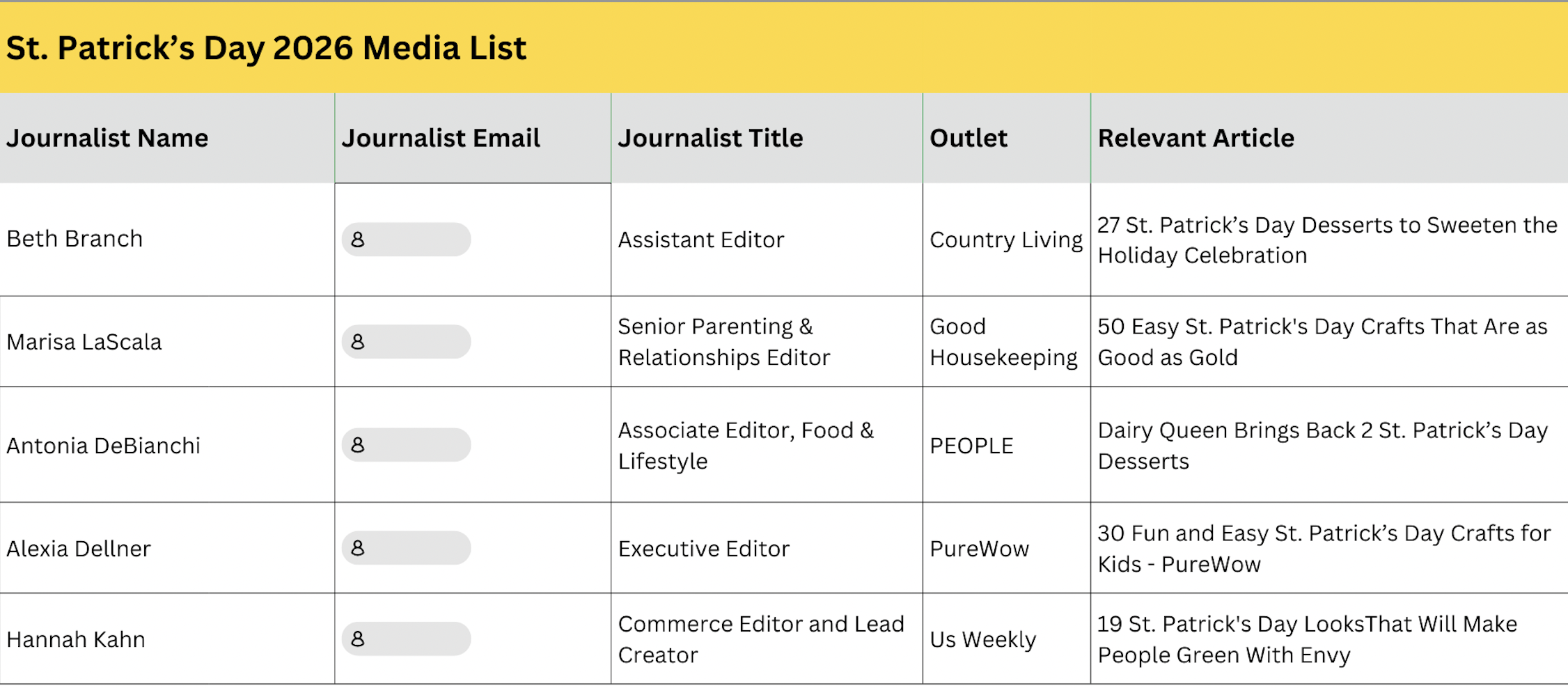1568x688 pixels.
Task: Select the PureWow outlet cell
Action: (x=979, y=549)
